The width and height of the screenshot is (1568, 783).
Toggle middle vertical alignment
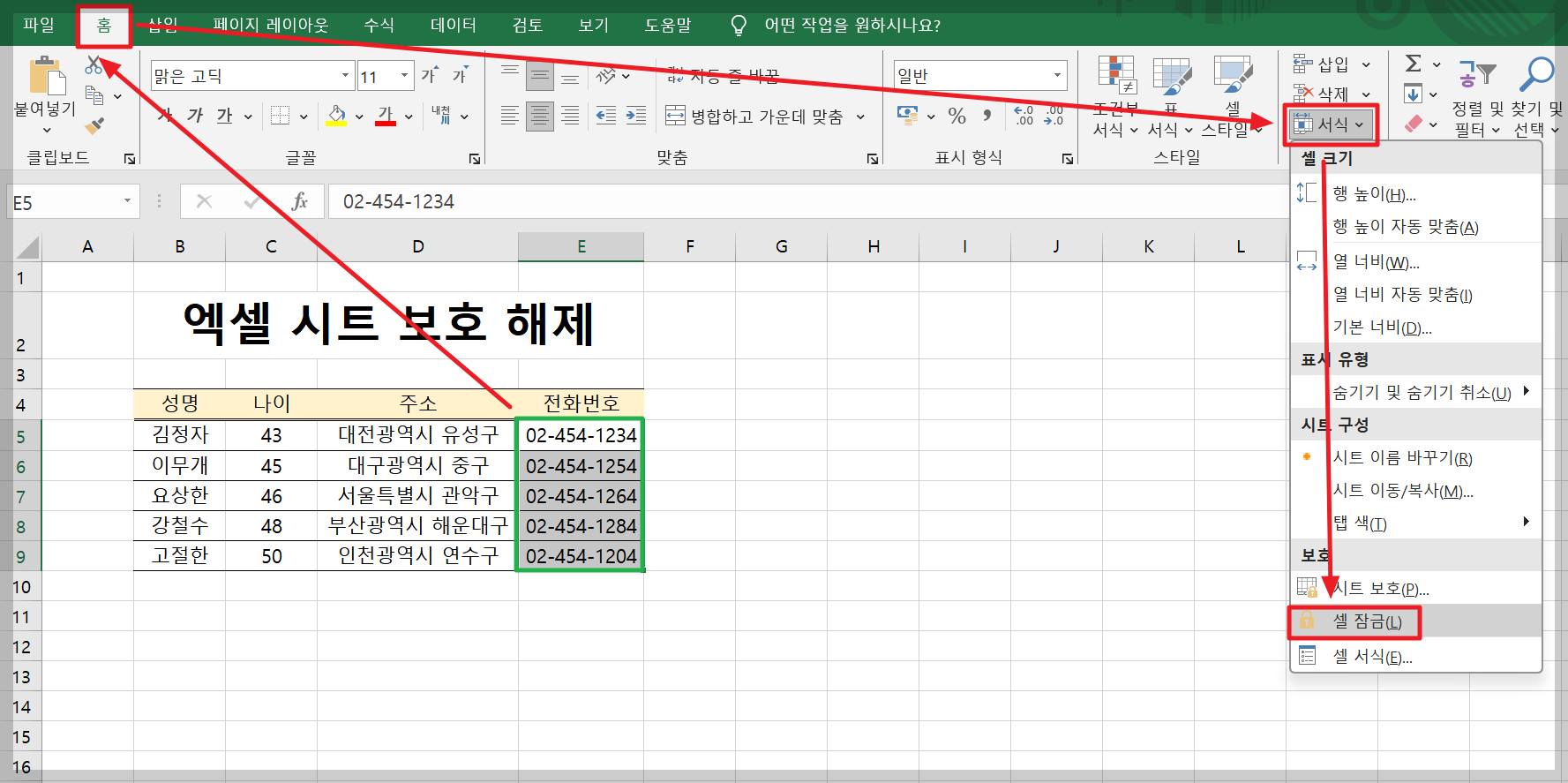[x=540, y=77]
